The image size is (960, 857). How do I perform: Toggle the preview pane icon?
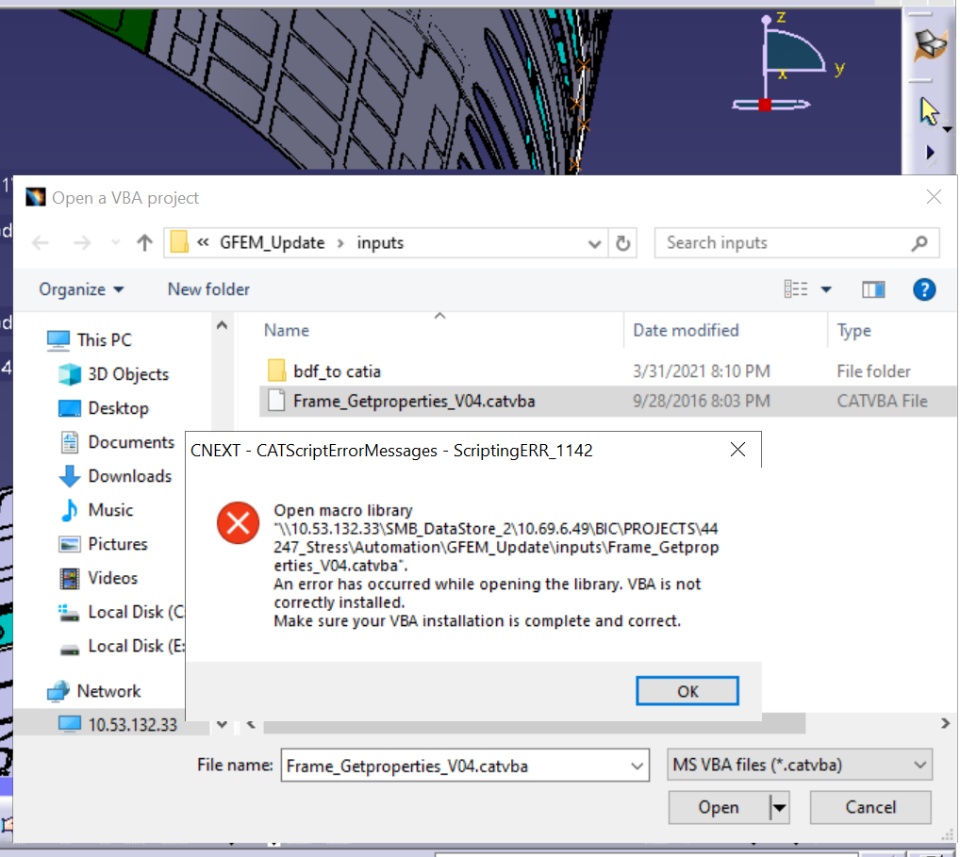click(873, 289)
